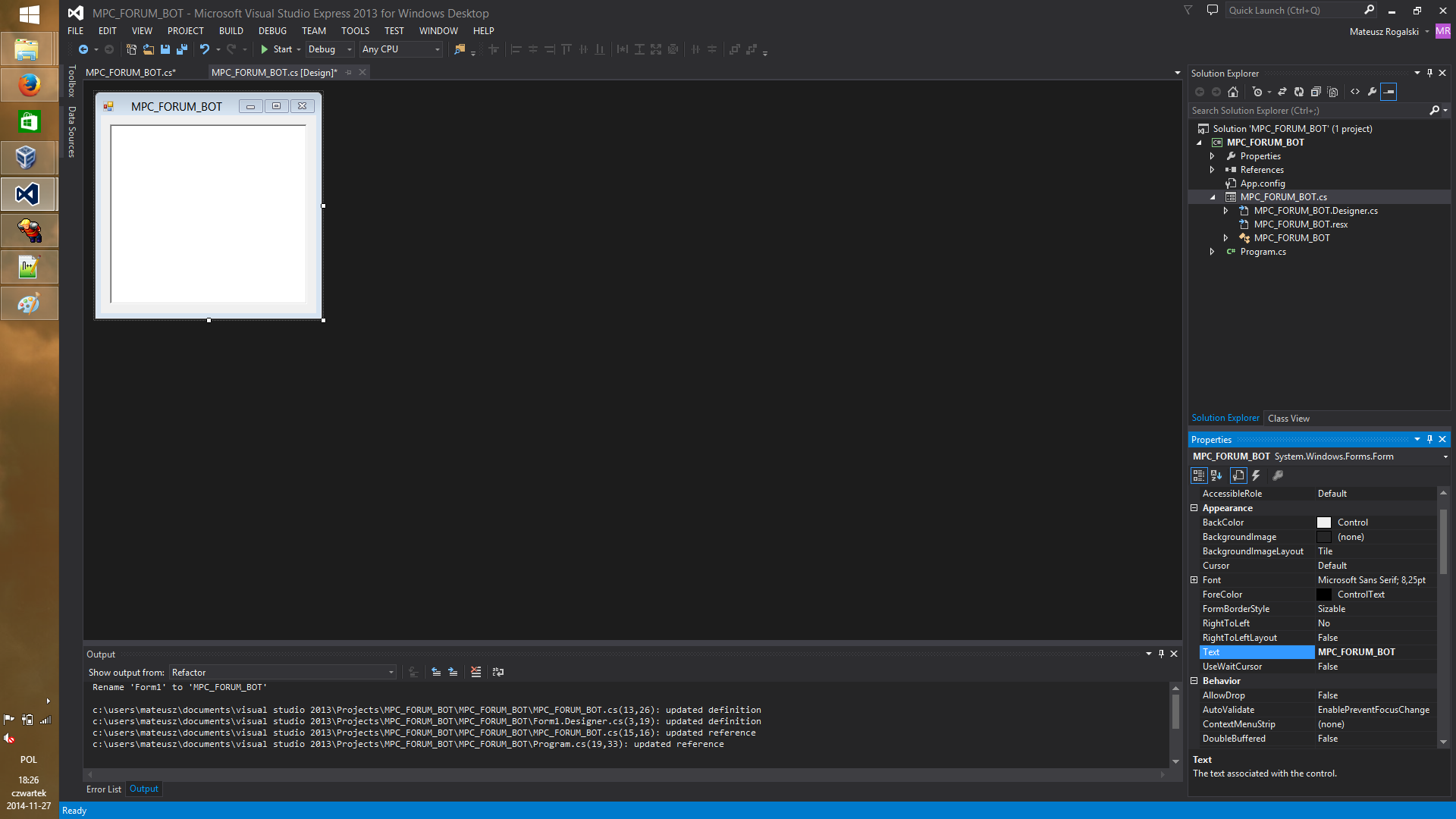Expand the Program.cs tree node
Image resolution: width=1456 pixels, height=819 pixels.
[x=1212, y=252]
